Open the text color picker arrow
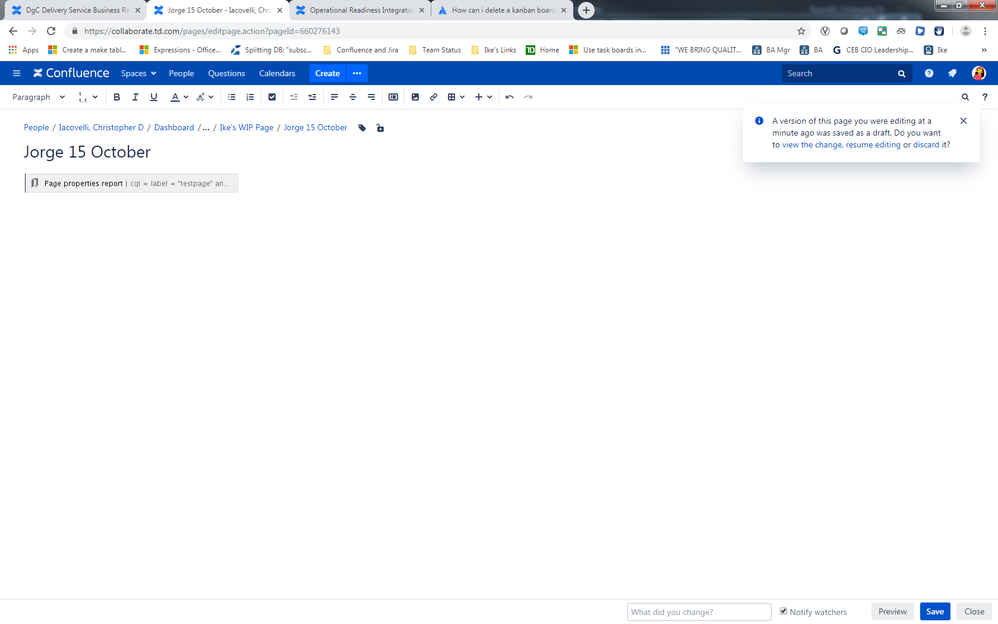The height and width of the screenshot is (624, 998). point(186,97)
